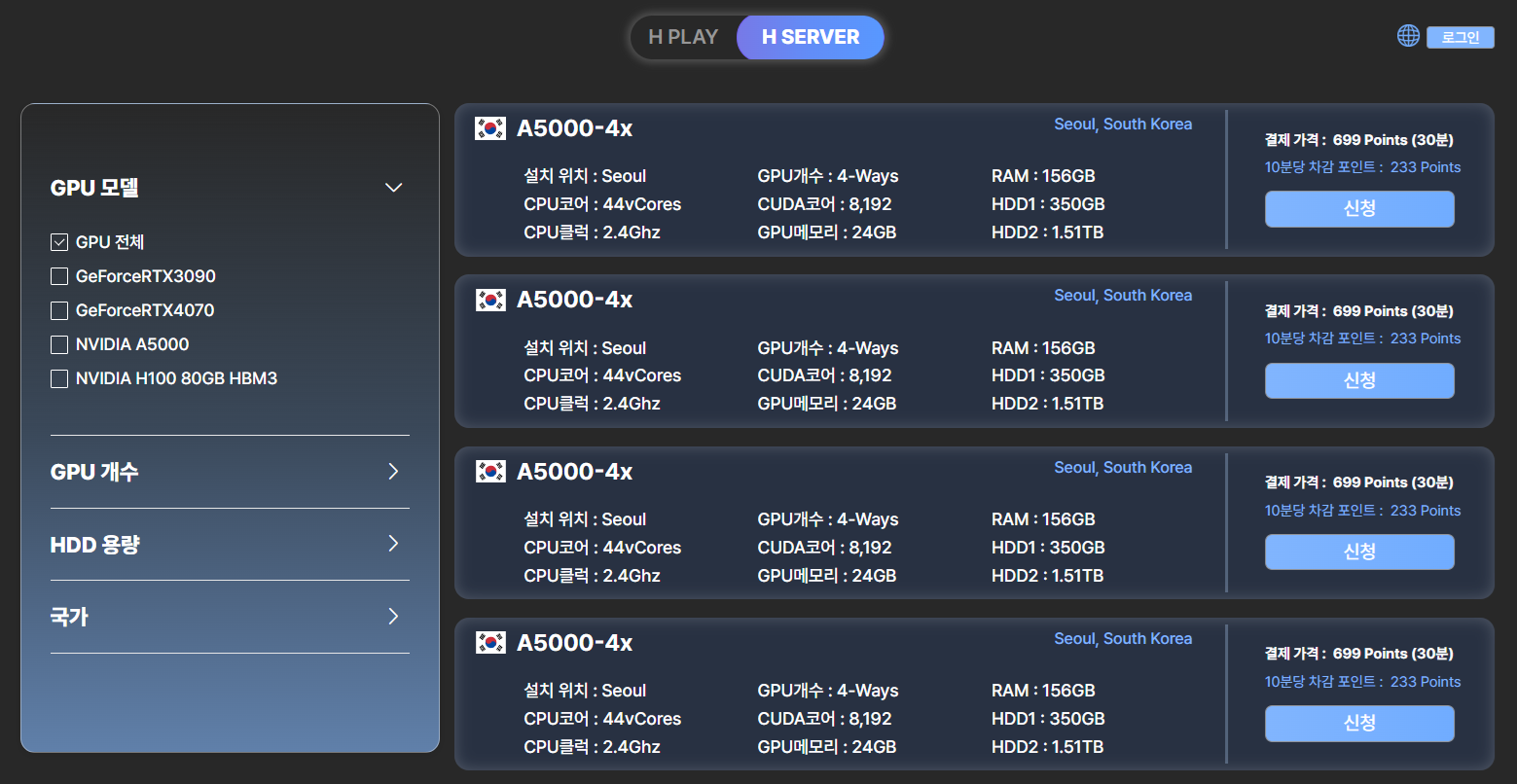The height and width of the screenshot is (784, 1517).
Task: Switch to the H PLAY tab
Action: (683, 37)
